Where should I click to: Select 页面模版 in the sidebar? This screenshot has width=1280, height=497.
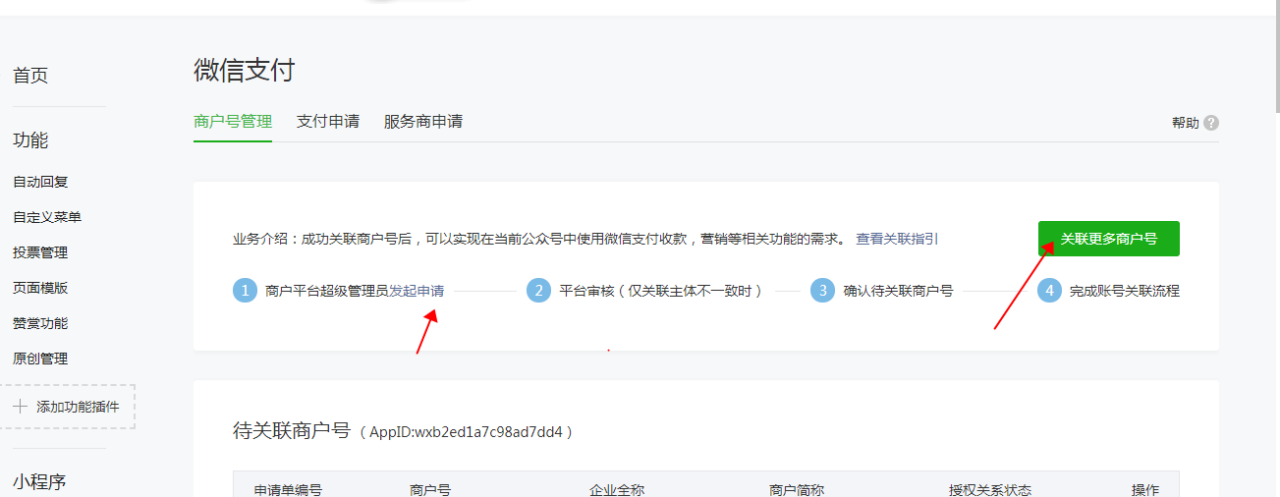[x=40, y=288]
